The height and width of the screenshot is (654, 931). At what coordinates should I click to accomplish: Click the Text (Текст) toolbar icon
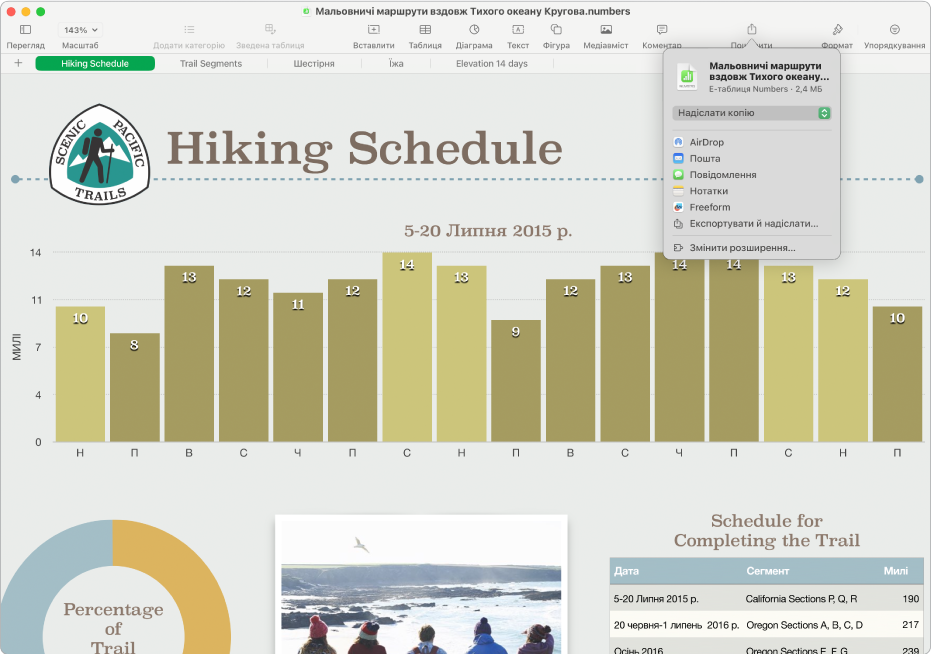click(518, 29)
